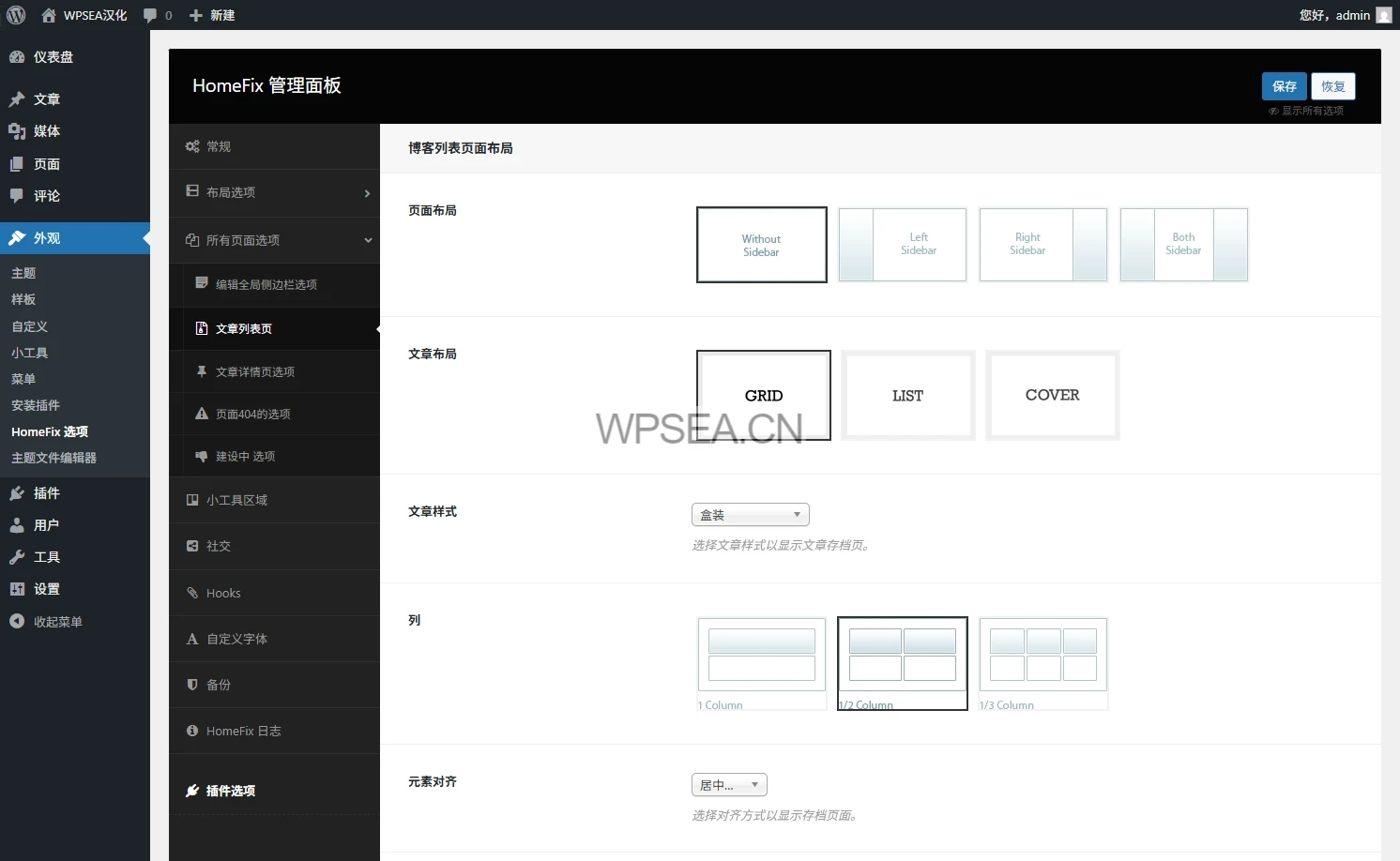Choose the LIST article layout
The width and height of the screenshot is (1400, 861).
[907, 395]
